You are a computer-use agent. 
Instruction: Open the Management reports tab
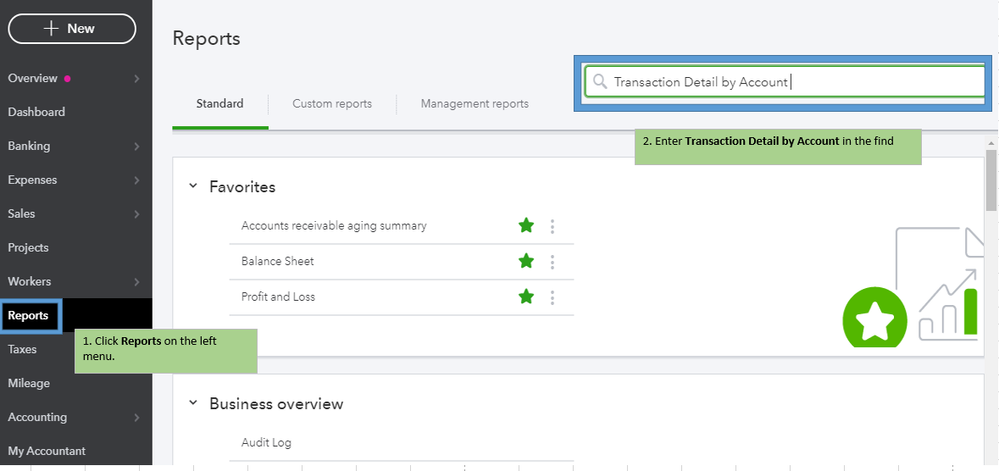click(474, 104)
